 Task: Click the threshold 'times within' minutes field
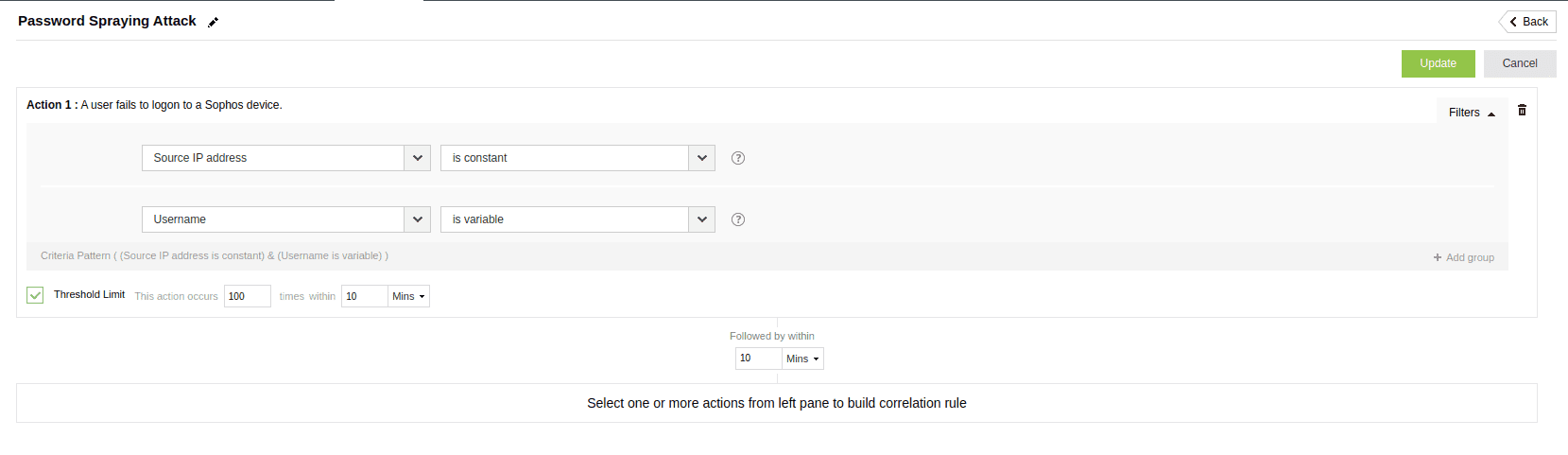364,296
